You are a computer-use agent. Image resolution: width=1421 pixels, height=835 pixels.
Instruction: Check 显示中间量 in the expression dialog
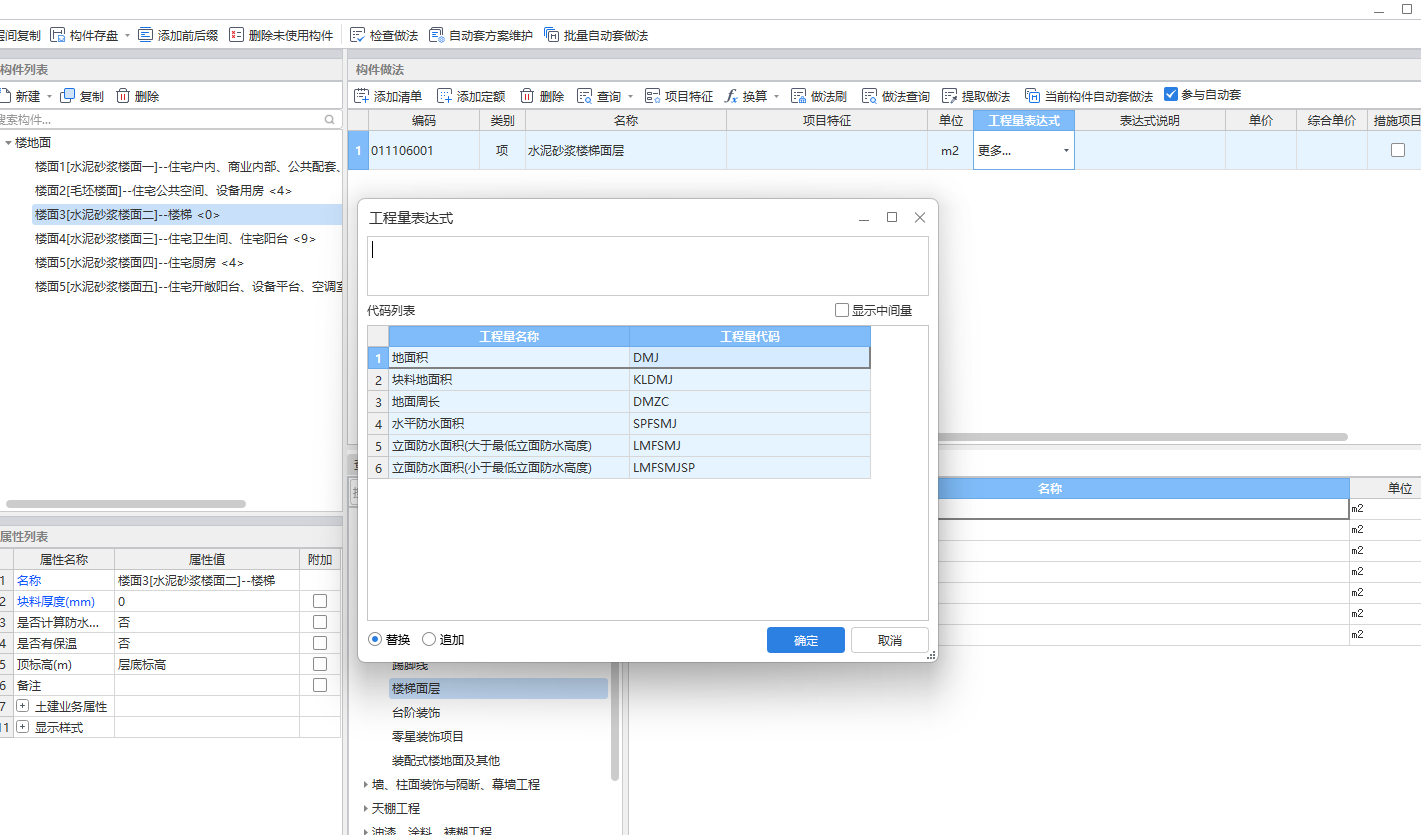(842, 310)
